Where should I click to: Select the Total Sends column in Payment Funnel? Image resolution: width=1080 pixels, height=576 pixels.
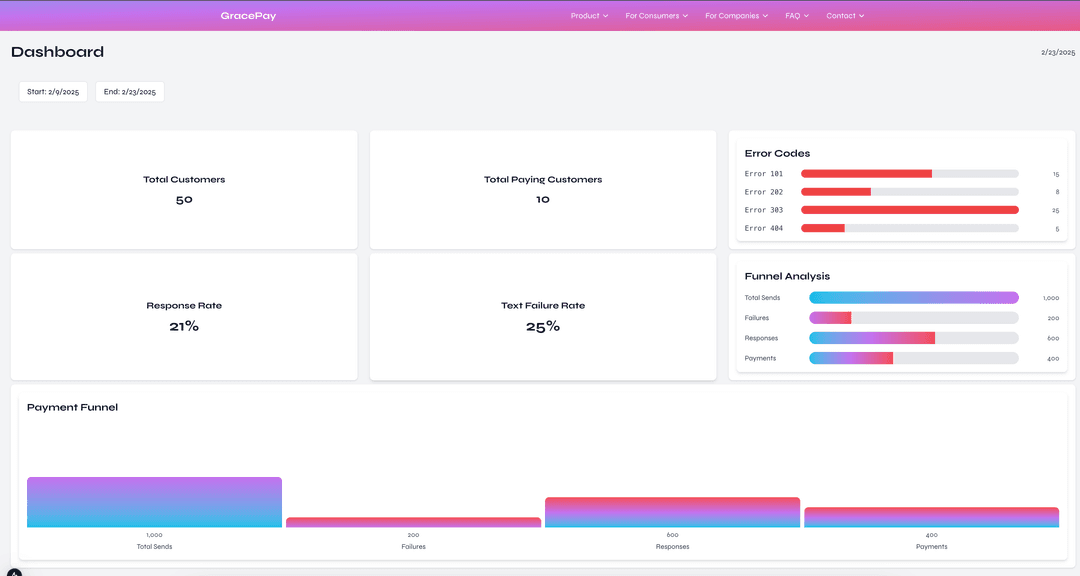[154, 502]
